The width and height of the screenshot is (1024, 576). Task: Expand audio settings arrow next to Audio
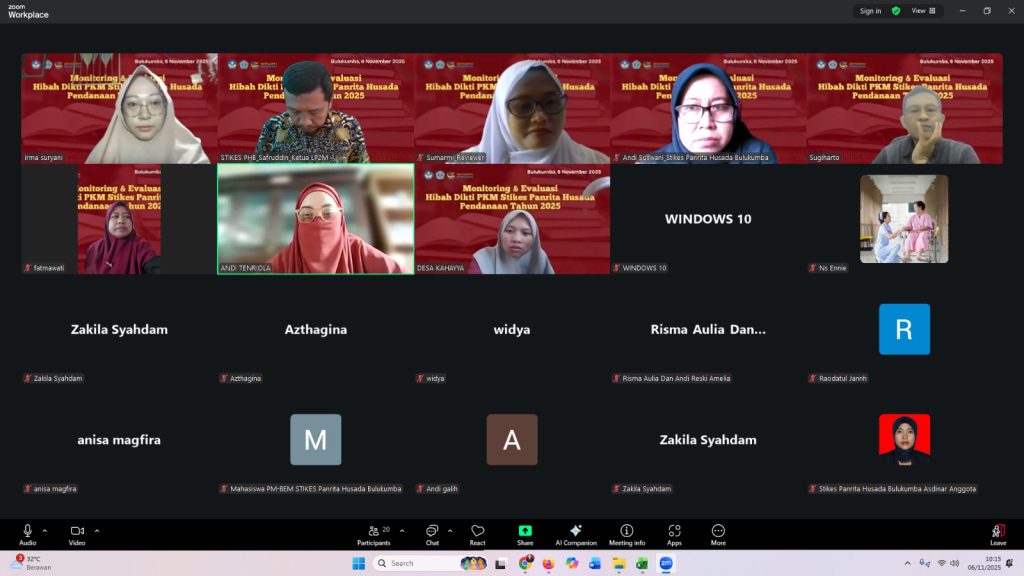(47, 530)
